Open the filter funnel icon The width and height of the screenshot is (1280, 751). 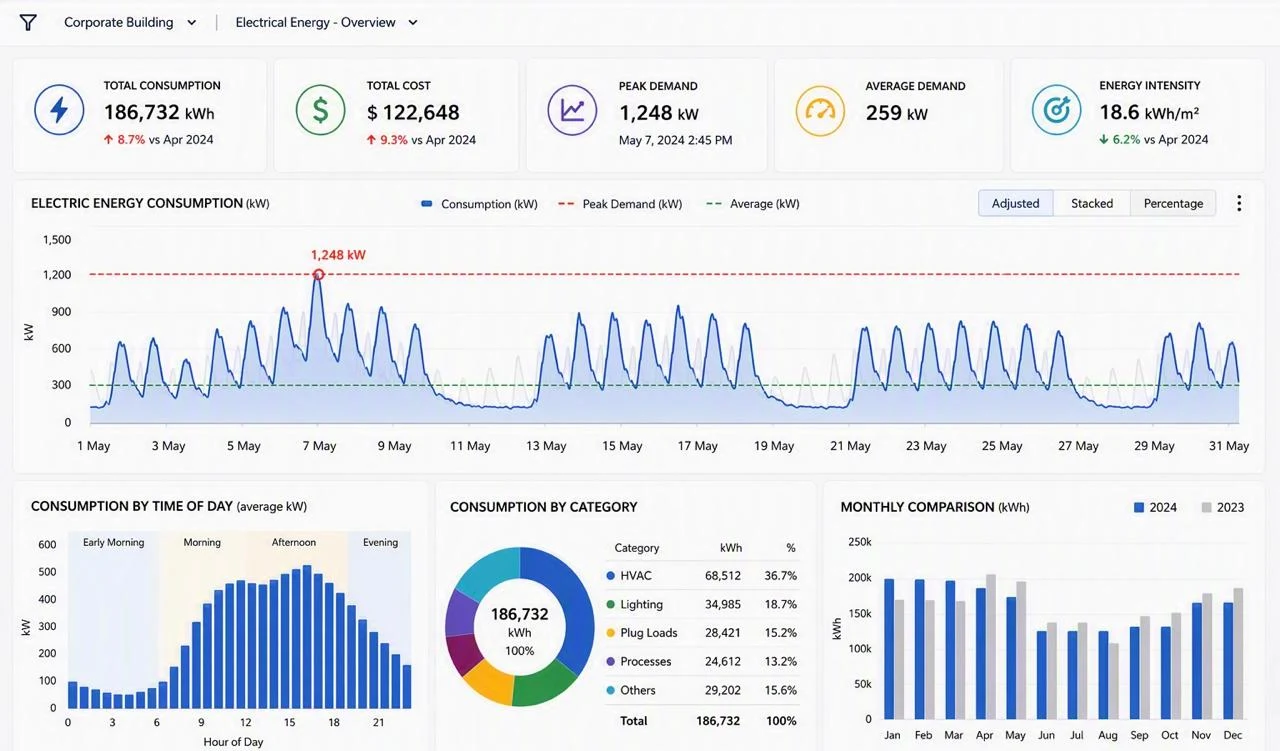28,22
